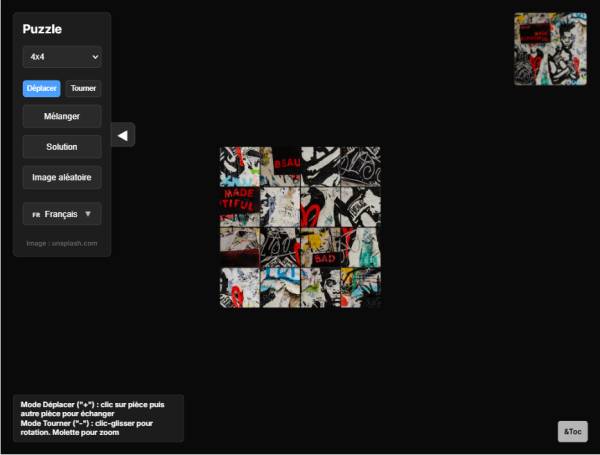The height and width of the screenshot is (455, 600).
Task: Click the dropdown arrow next to Français
Action: tap(88, 214)
